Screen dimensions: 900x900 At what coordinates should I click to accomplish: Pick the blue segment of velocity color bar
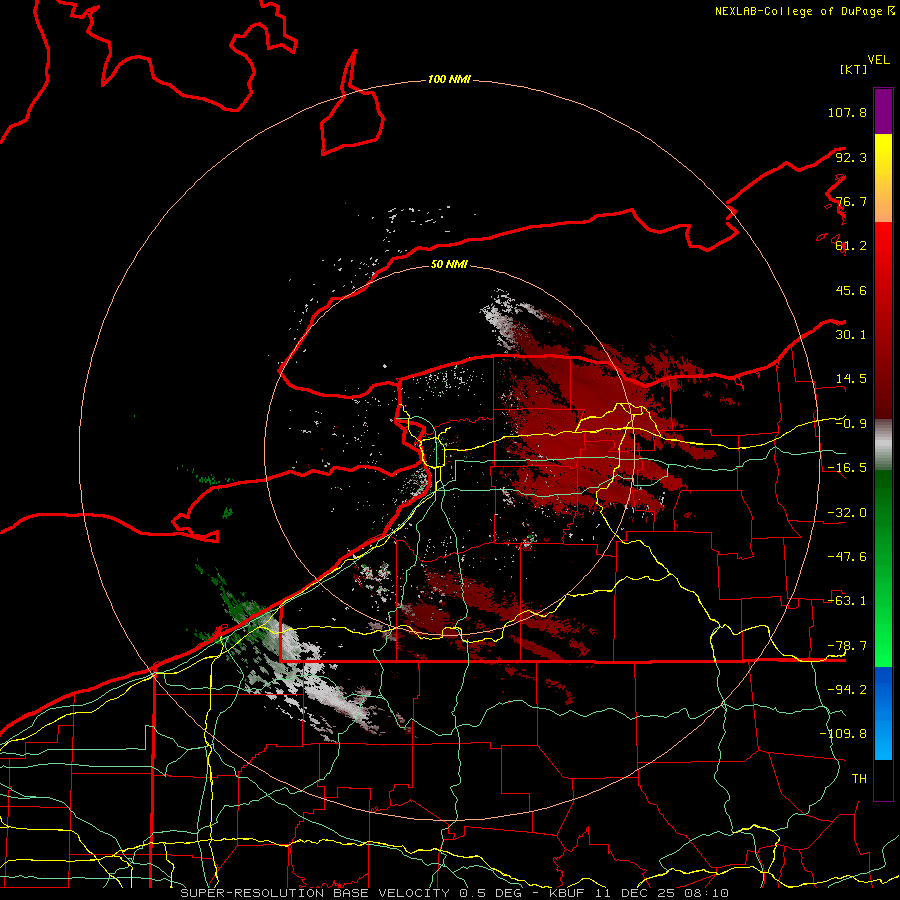pos(883,713)
